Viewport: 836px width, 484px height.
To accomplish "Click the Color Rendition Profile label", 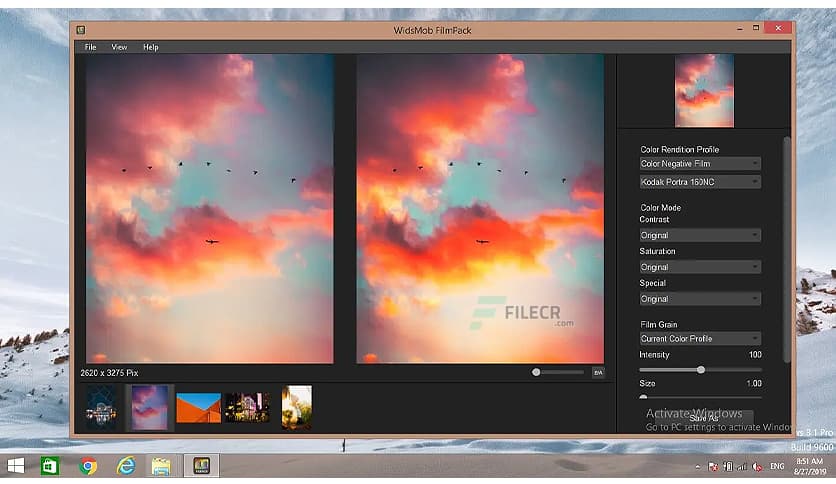I will tap(680, 150).
